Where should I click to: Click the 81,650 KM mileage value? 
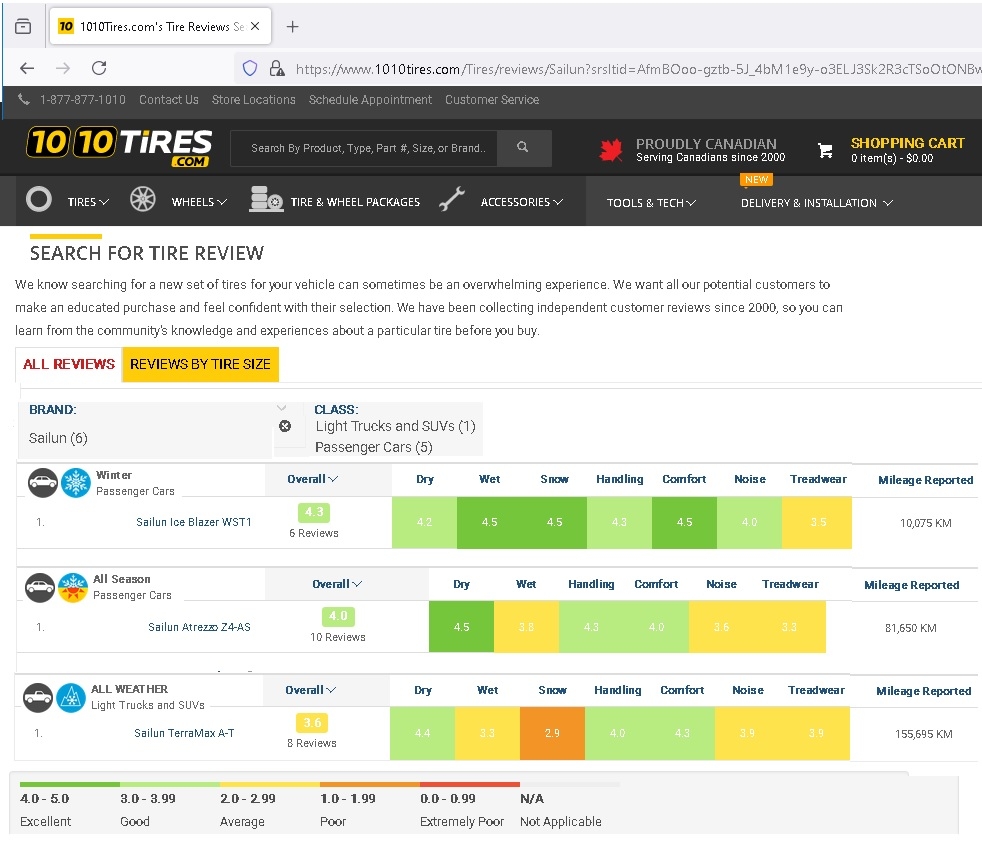point(911,628)
